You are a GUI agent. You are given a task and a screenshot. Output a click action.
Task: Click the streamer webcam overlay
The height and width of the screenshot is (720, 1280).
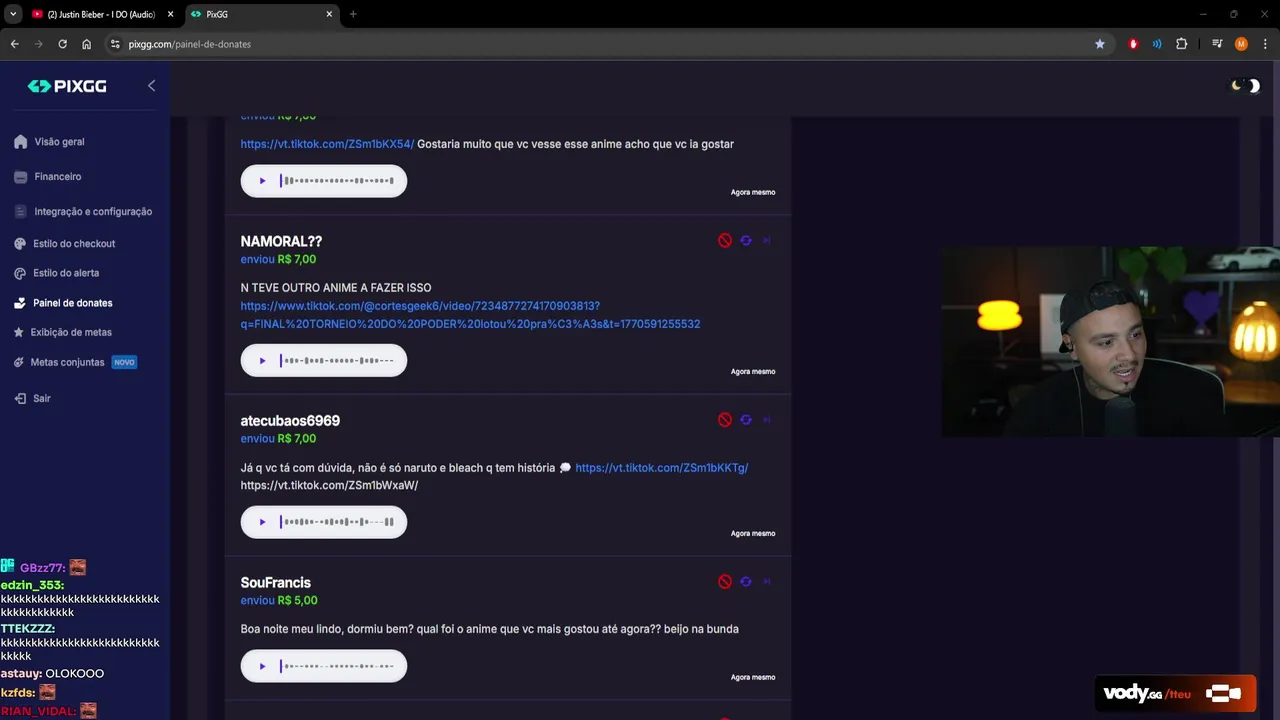[1110, 342]
